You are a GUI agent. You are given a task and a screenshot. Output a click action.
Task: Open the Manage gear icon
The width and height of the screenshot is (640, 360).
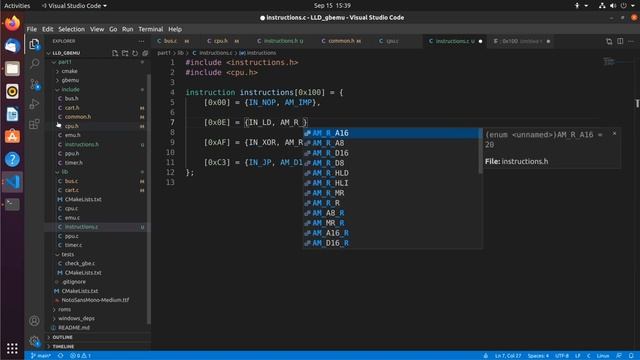click(x=35, y=341)
